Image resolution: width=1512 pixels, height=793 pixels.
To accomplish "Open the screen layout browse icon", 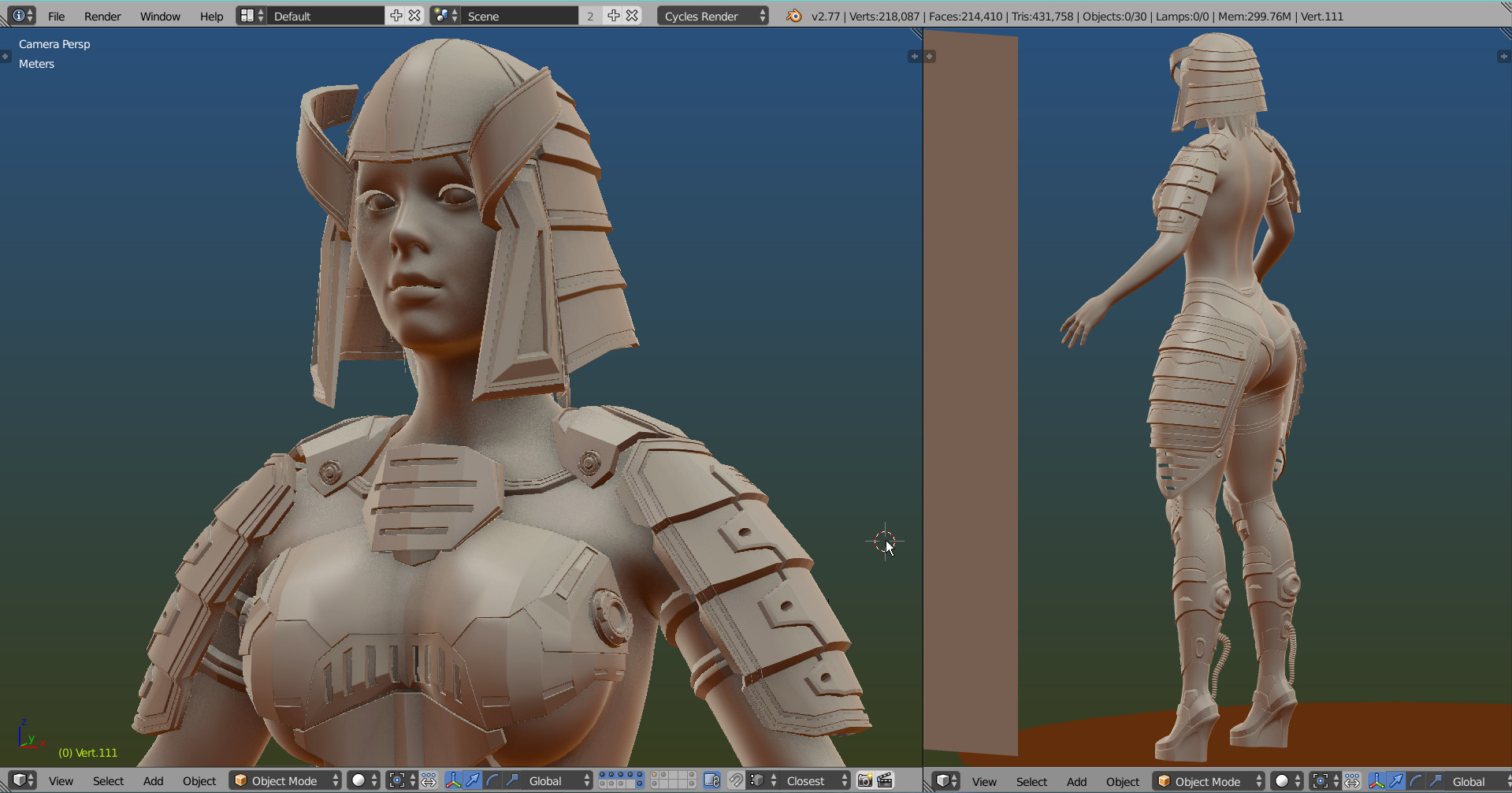I will (251, 16).
